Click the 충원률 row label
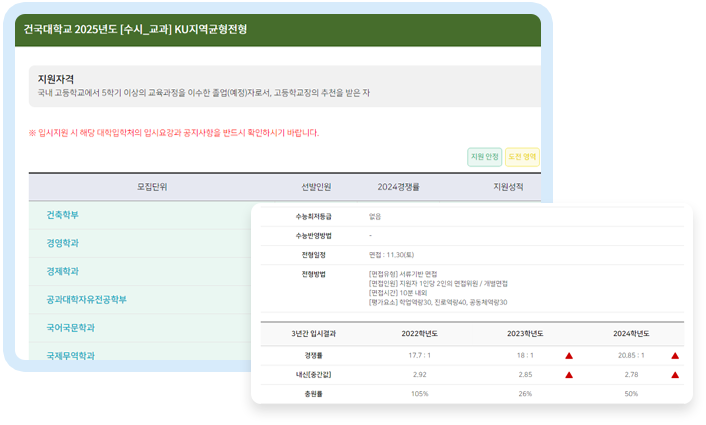Viewport: 706px width, 425px height. coord(313,393)
